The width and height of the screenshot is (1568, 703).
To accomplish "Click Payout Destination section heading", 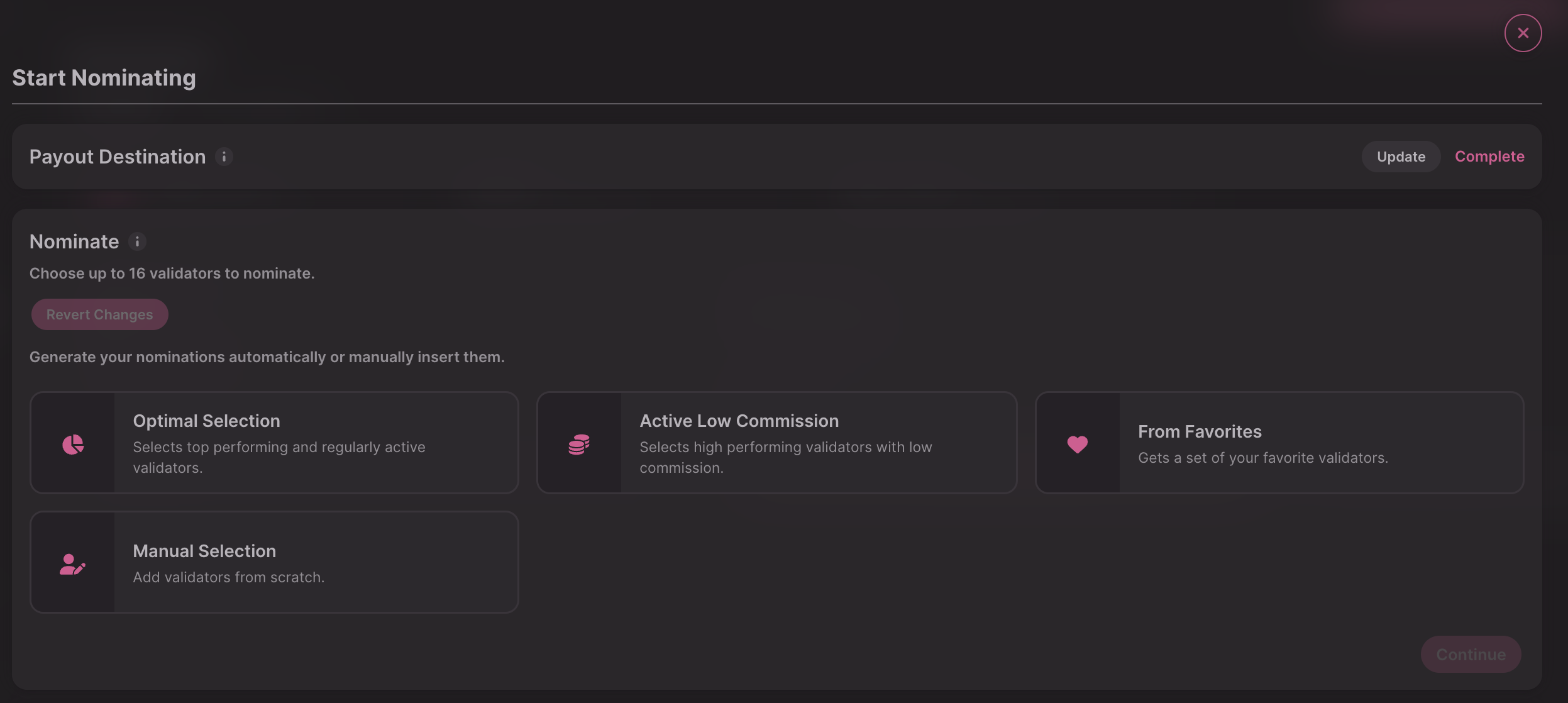I will tap(118, 157).
